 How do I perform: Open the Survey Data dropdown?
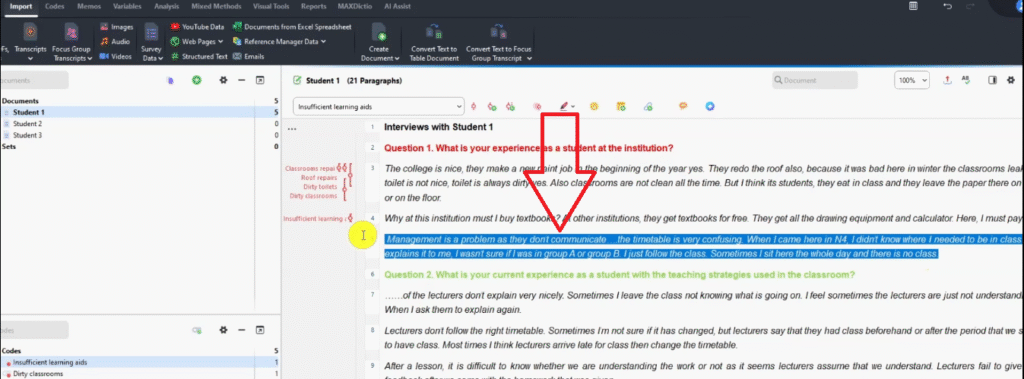[152, 43]
